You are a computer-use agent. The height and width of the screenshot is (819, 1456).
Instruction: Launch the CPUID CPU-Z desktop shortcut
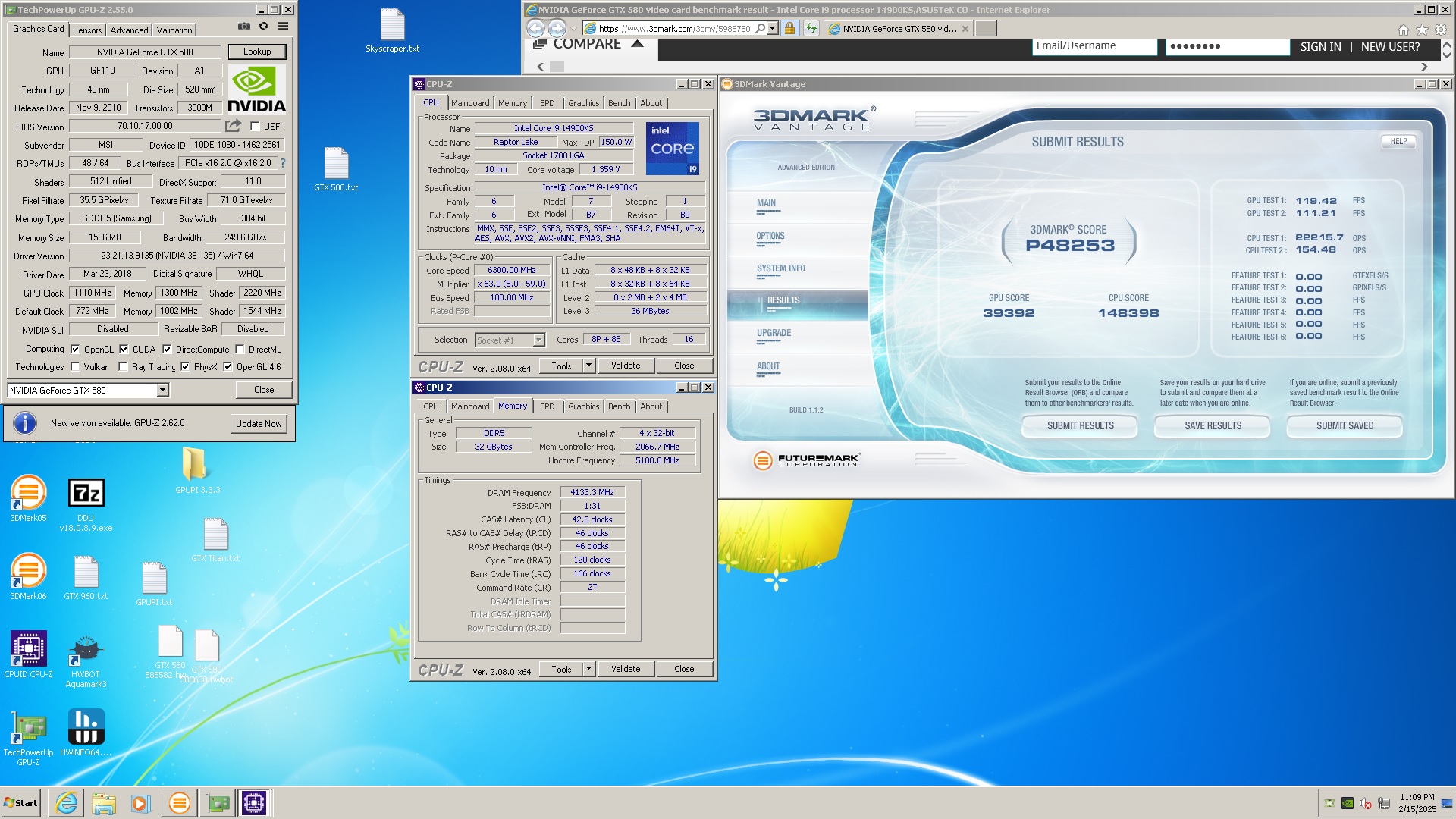click(28, 654)
